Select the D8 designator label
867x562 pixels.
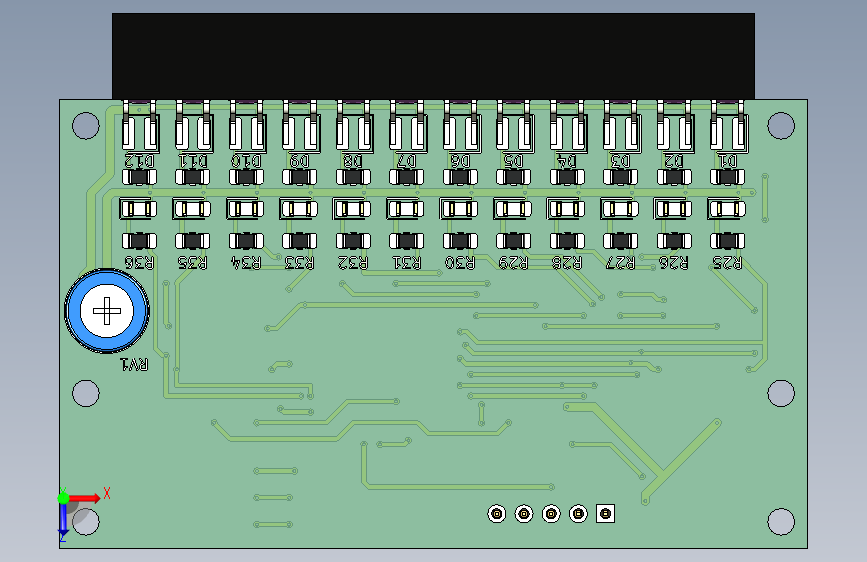click(x=353, y=161)
